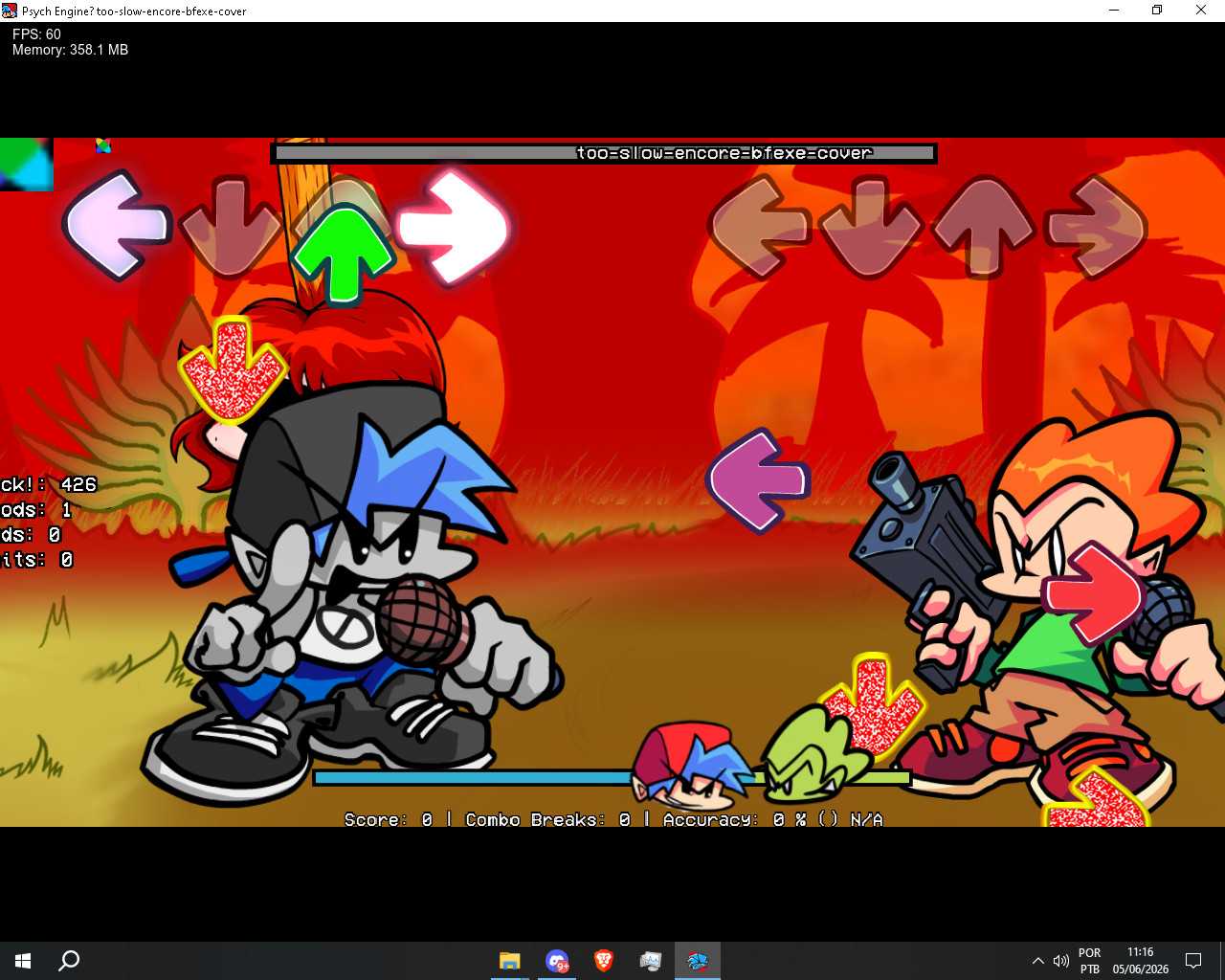
Task: Click the opponent's faded left arrow receptor
Action: click(x=760, y=227)
